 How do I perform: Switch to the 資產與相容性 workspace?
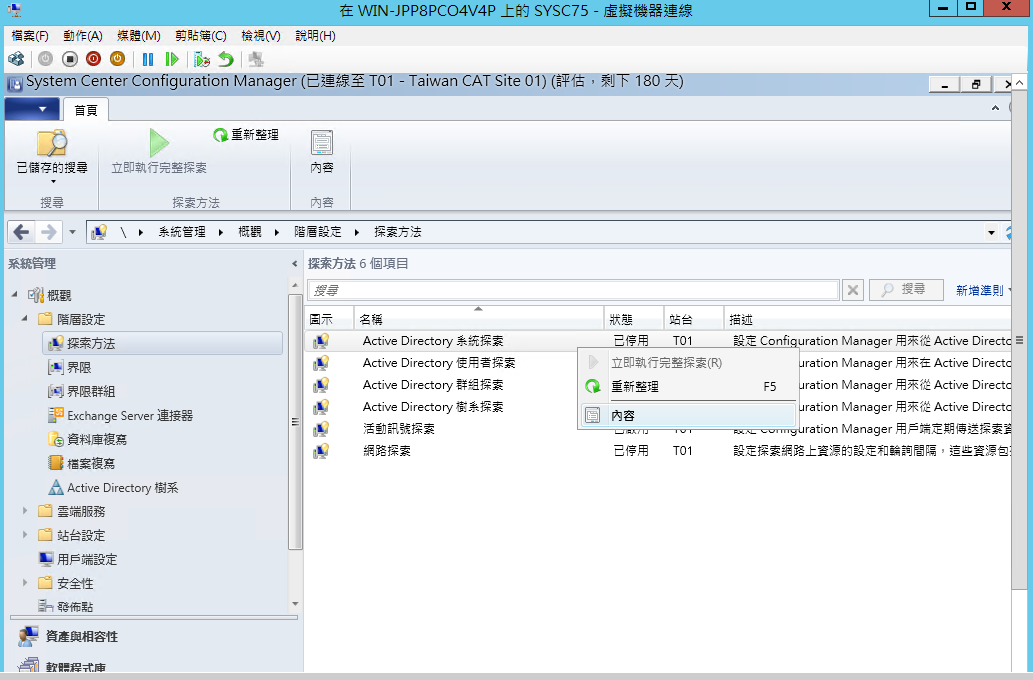[x=69, y=637]
